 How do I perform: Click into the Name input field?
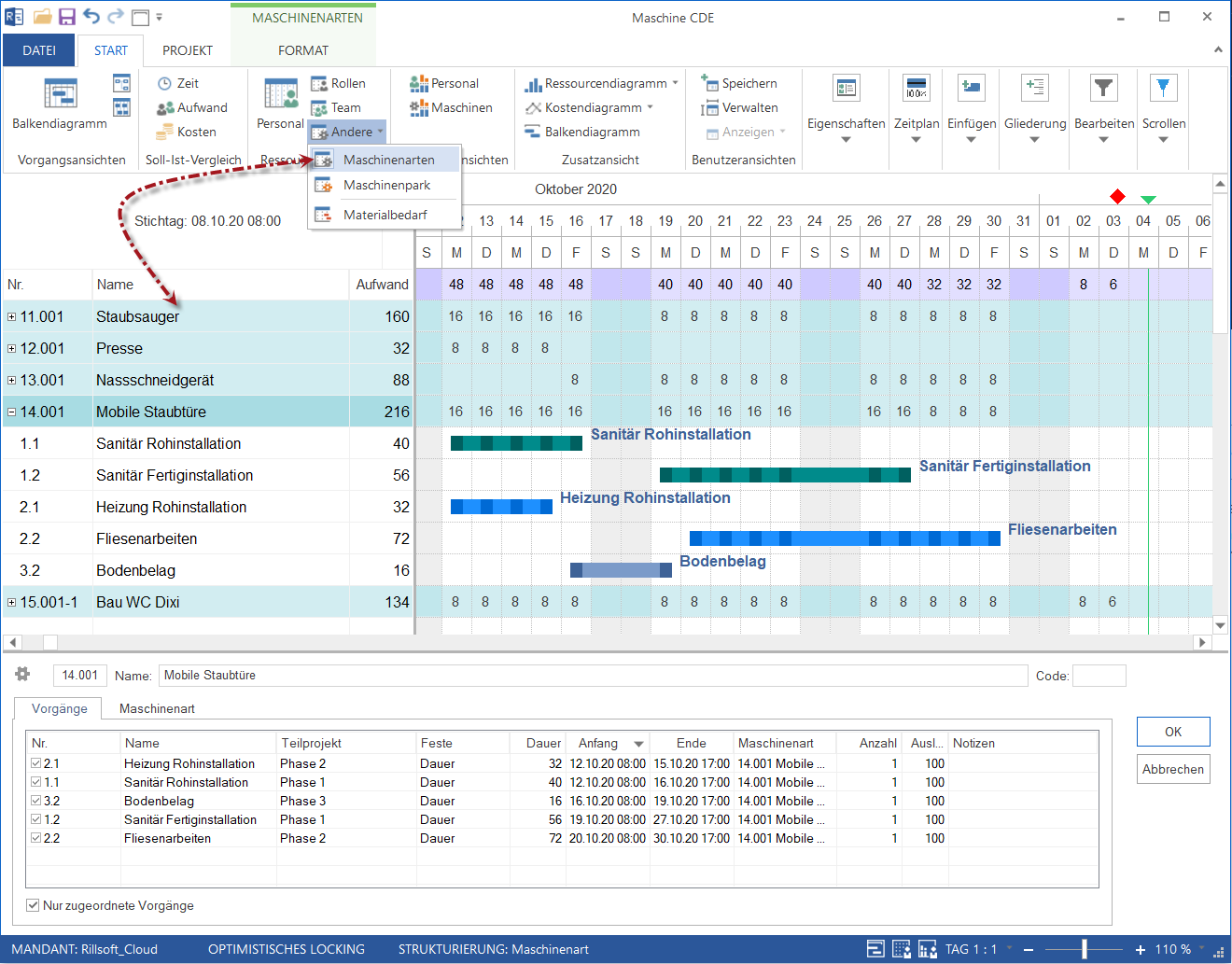(593, 675)
